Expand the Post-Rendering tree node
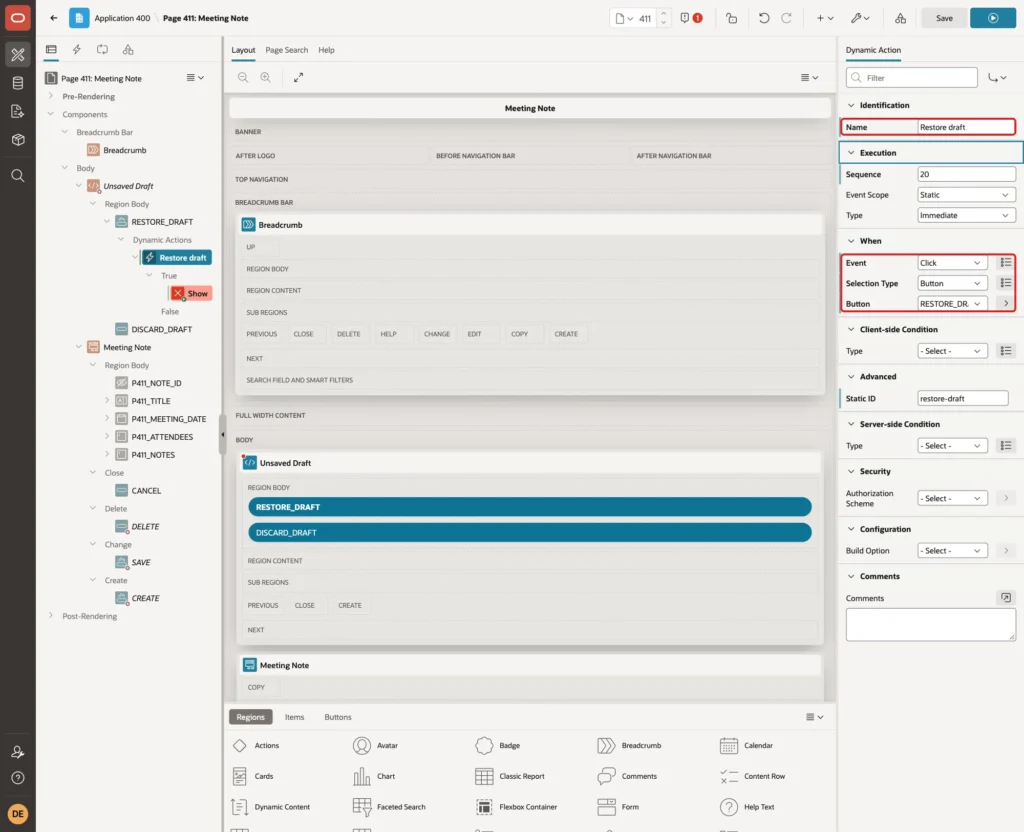Screen dimensions: 1024x832 click(51, 616)
